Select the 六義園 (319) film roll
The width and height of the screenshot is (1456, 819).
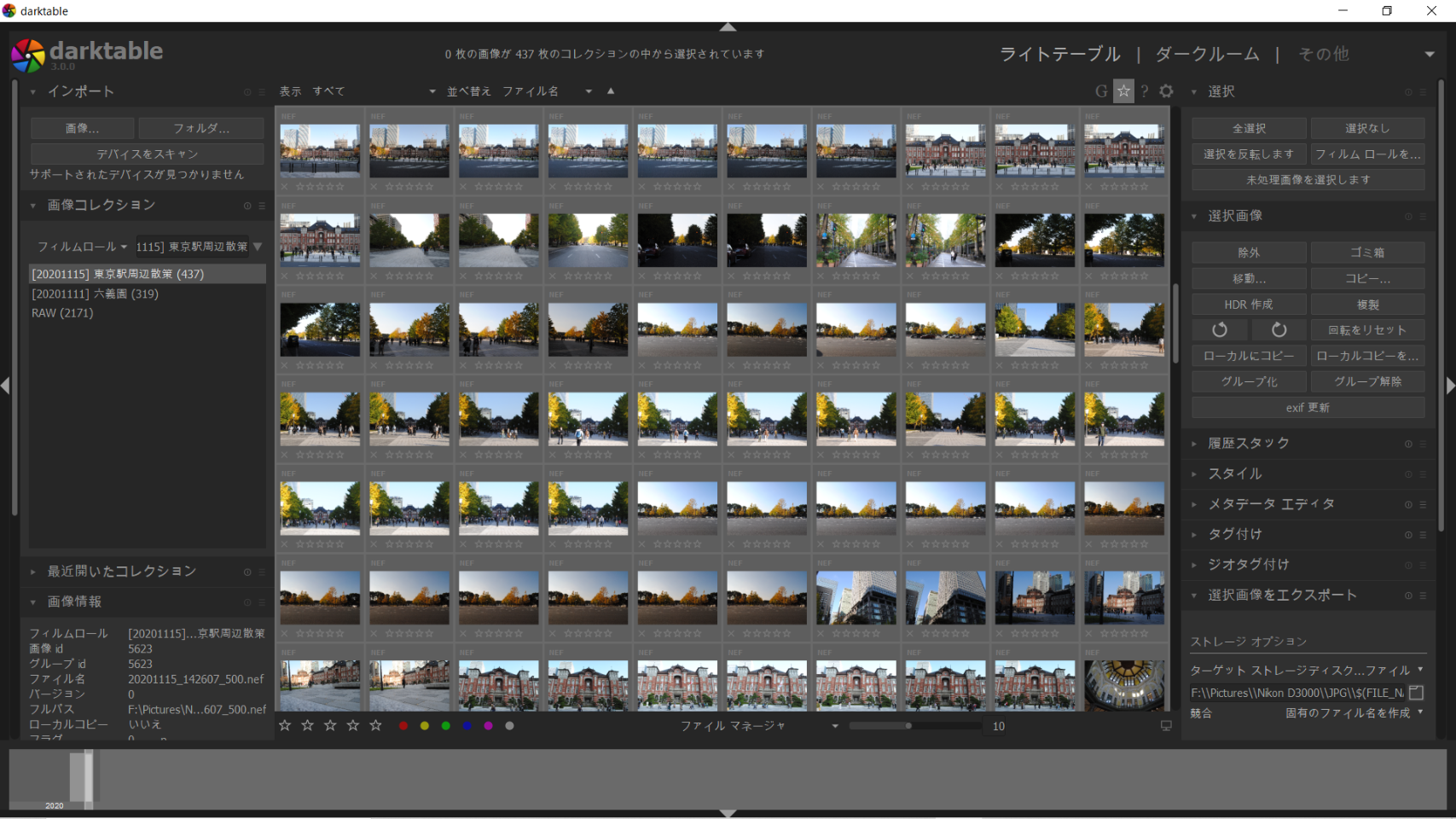point(95,293)
